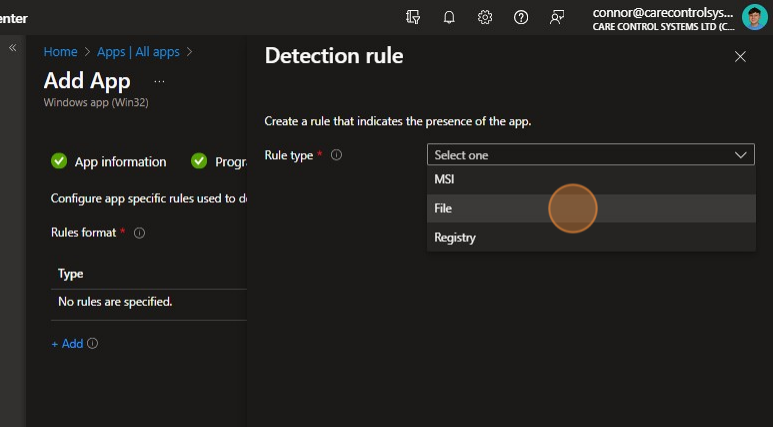Click the user account avatar

click(x=754, y=17)
